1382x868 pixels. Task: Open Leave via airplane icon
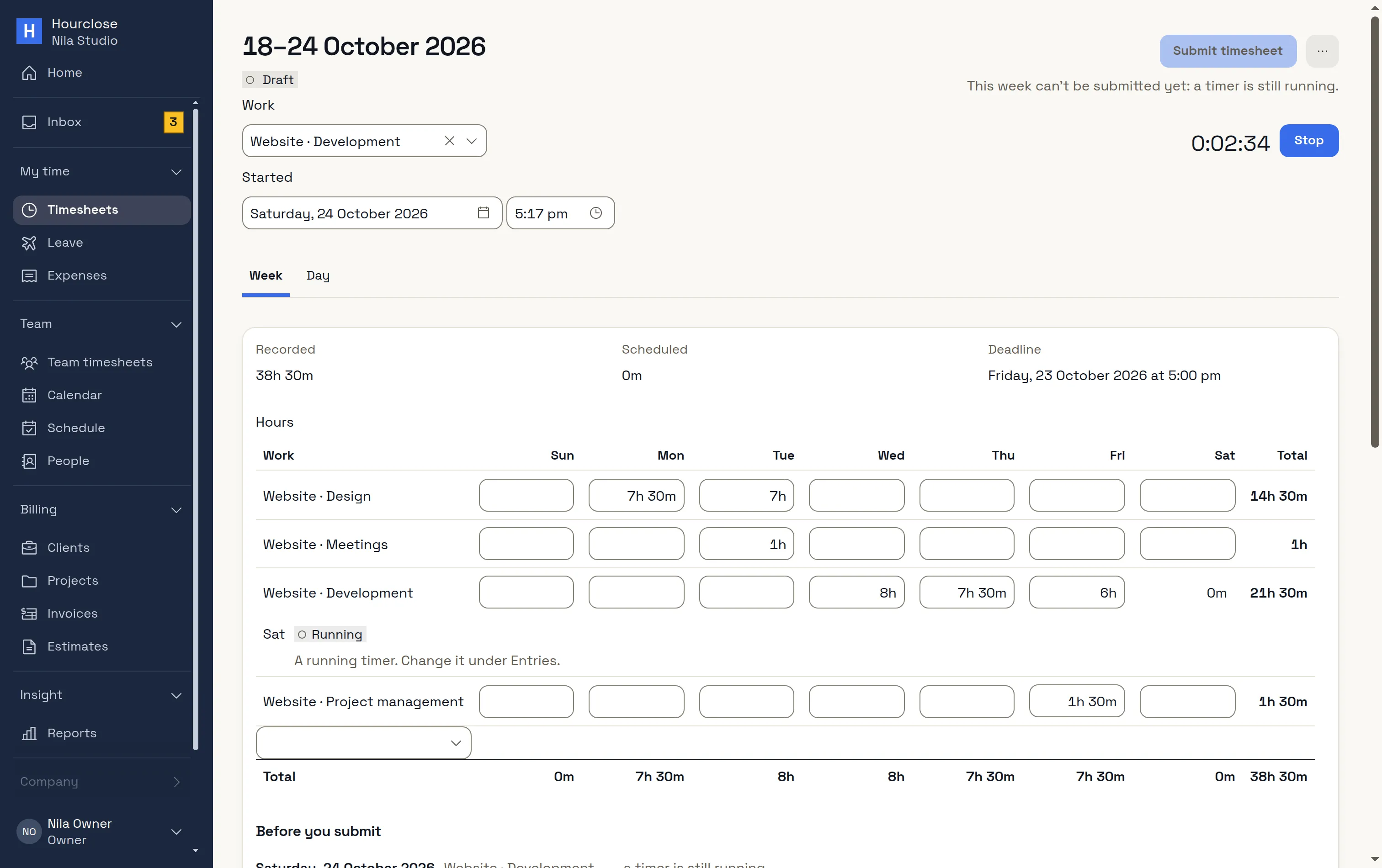tap(29, 243)
